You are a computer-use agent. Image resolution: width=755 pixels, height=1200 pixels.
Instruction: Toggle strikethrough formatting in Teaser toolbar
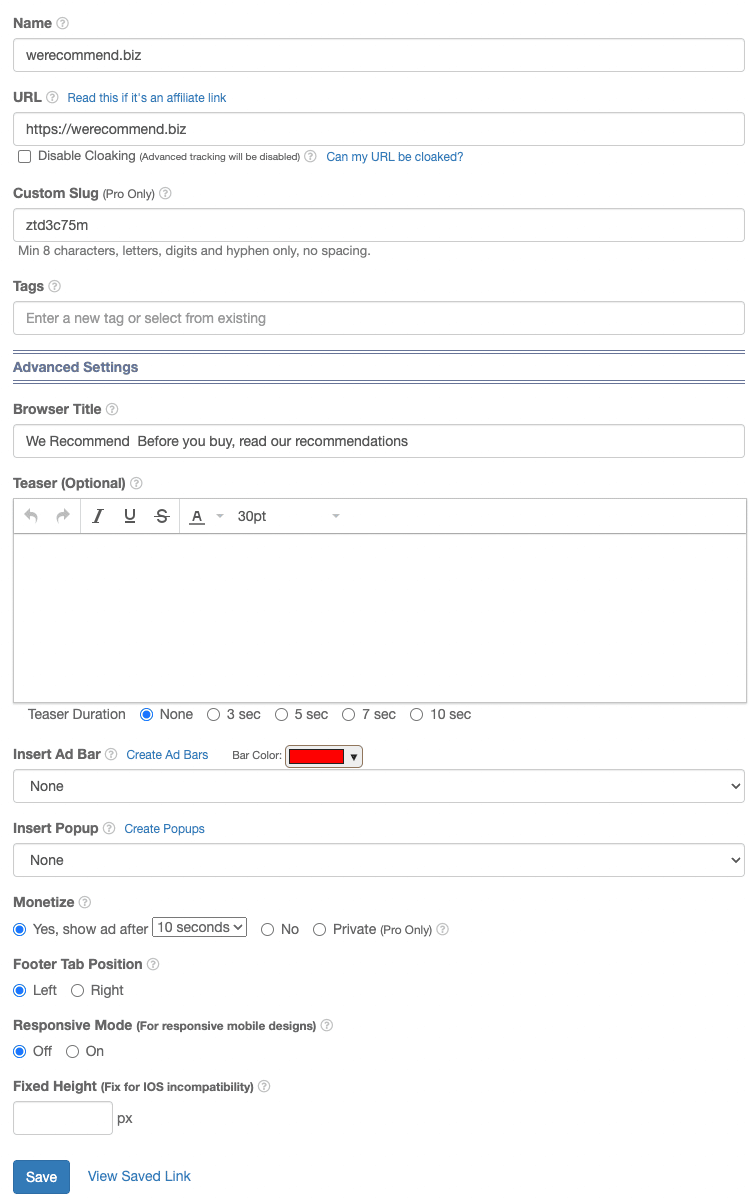(x=162, y=516)
